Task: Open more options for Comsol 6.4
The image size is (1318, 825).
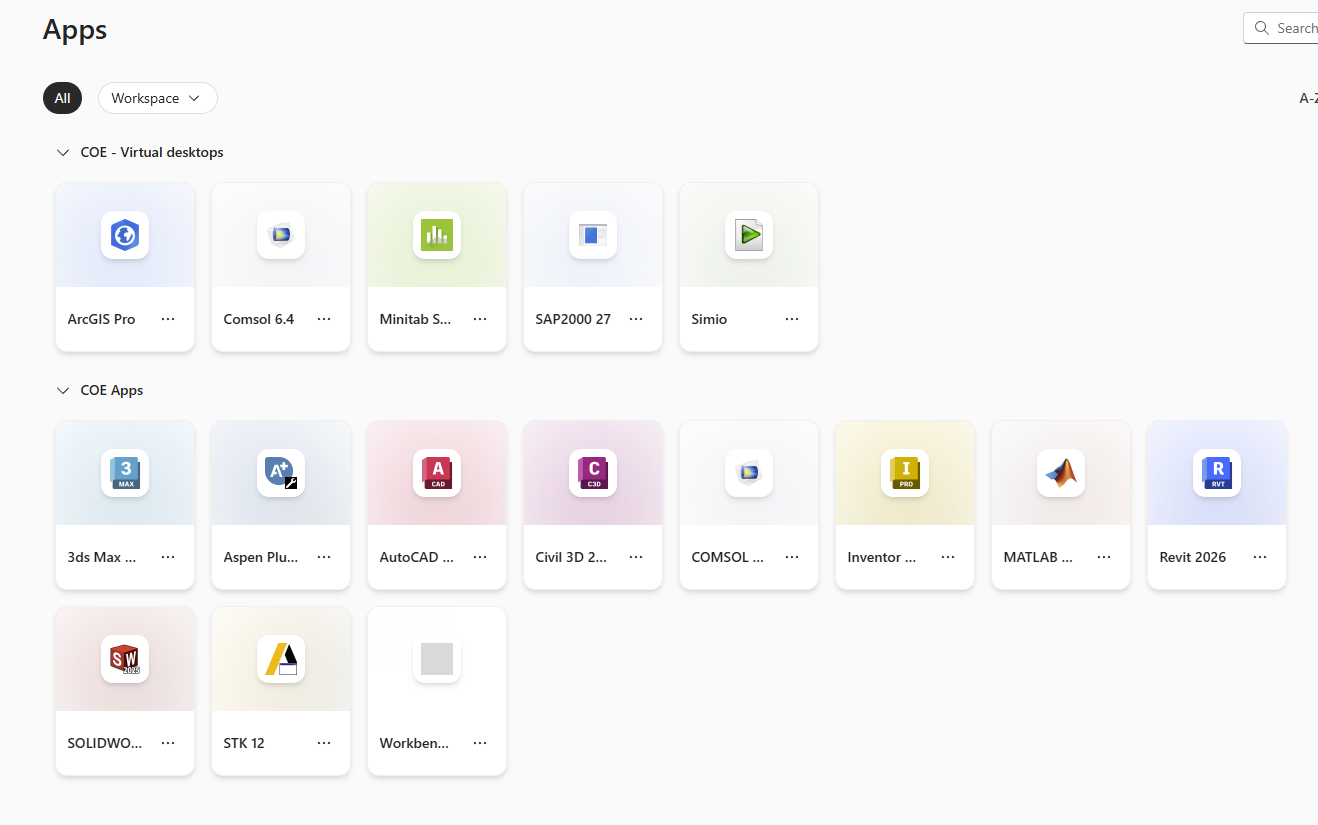Action: pyautogui.click(x=324, y=319)
